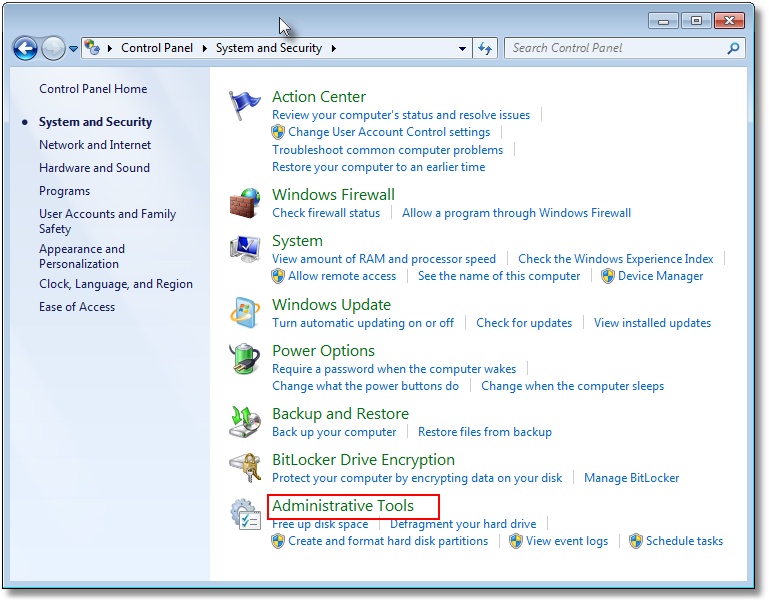This screenshot has width=769, height=603.
Task: Click Allow a program through Windows Firewall
Action: [x=516, y=213]
